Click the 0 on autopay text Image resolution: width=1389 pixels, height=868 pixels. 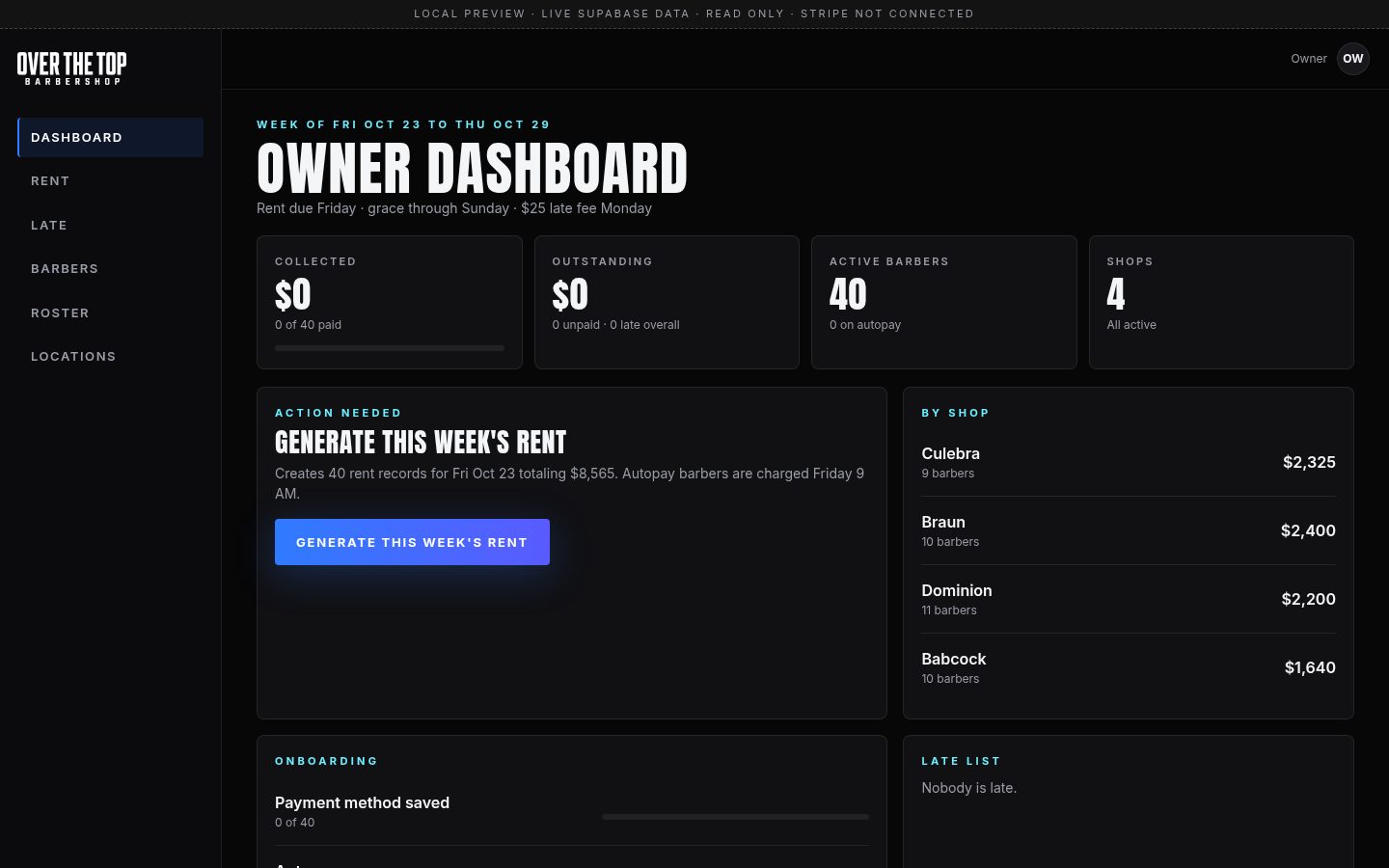(865, 325)
